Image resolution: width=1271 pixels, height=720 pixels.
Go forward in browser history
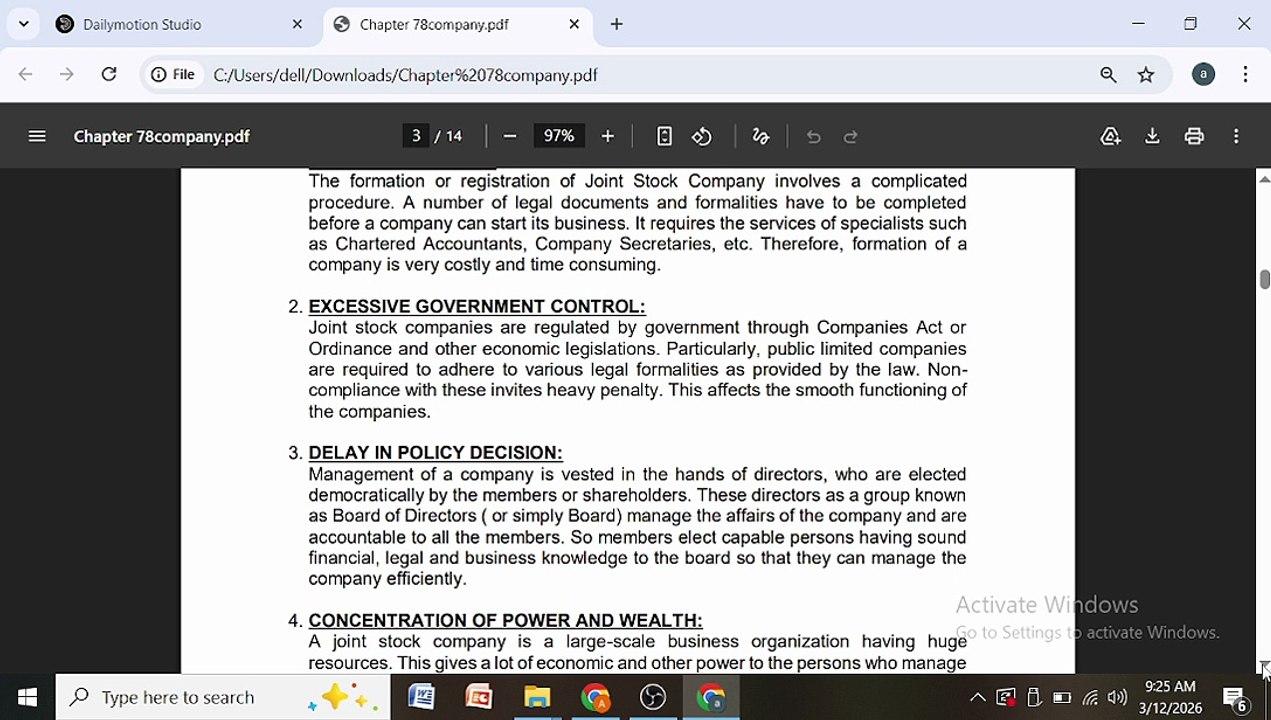[x=66, y=74]
